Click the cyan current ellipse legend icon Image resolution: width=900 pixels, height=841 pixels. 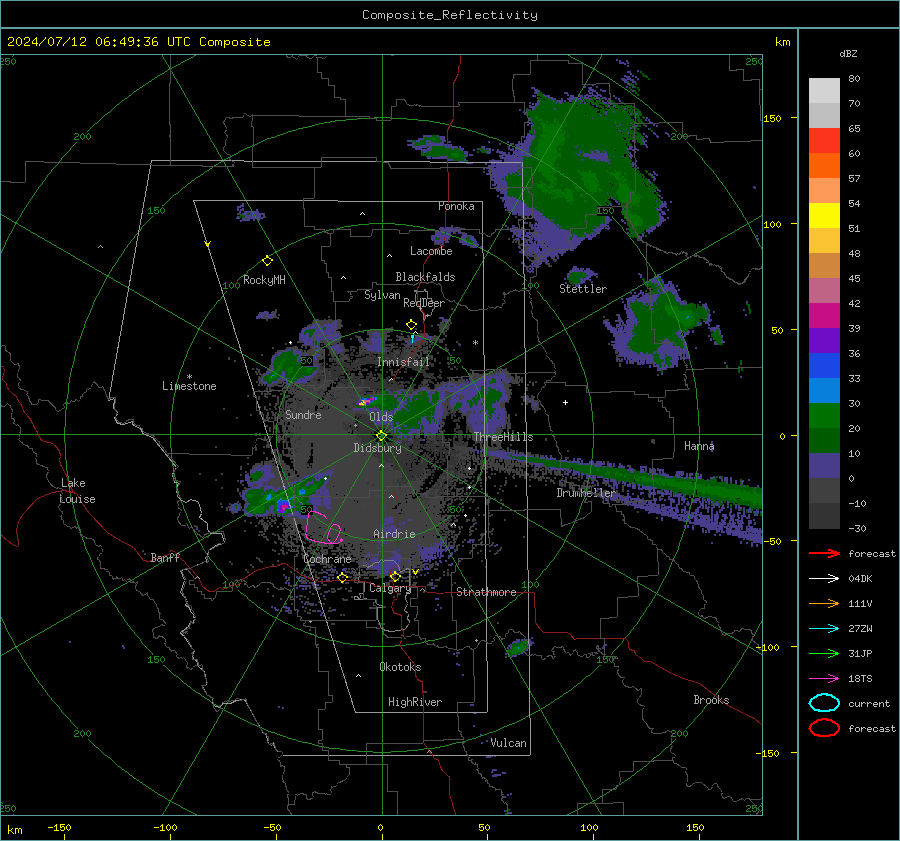click(x=824, y=703)
